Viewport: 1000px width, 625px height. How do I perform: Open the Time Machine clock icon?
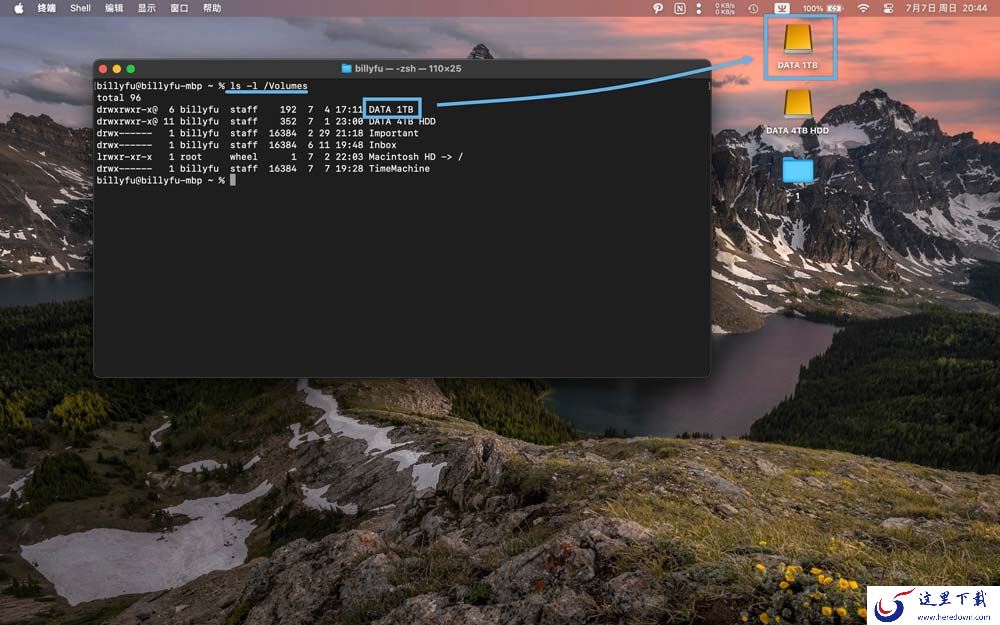click(x=753, y=8)
